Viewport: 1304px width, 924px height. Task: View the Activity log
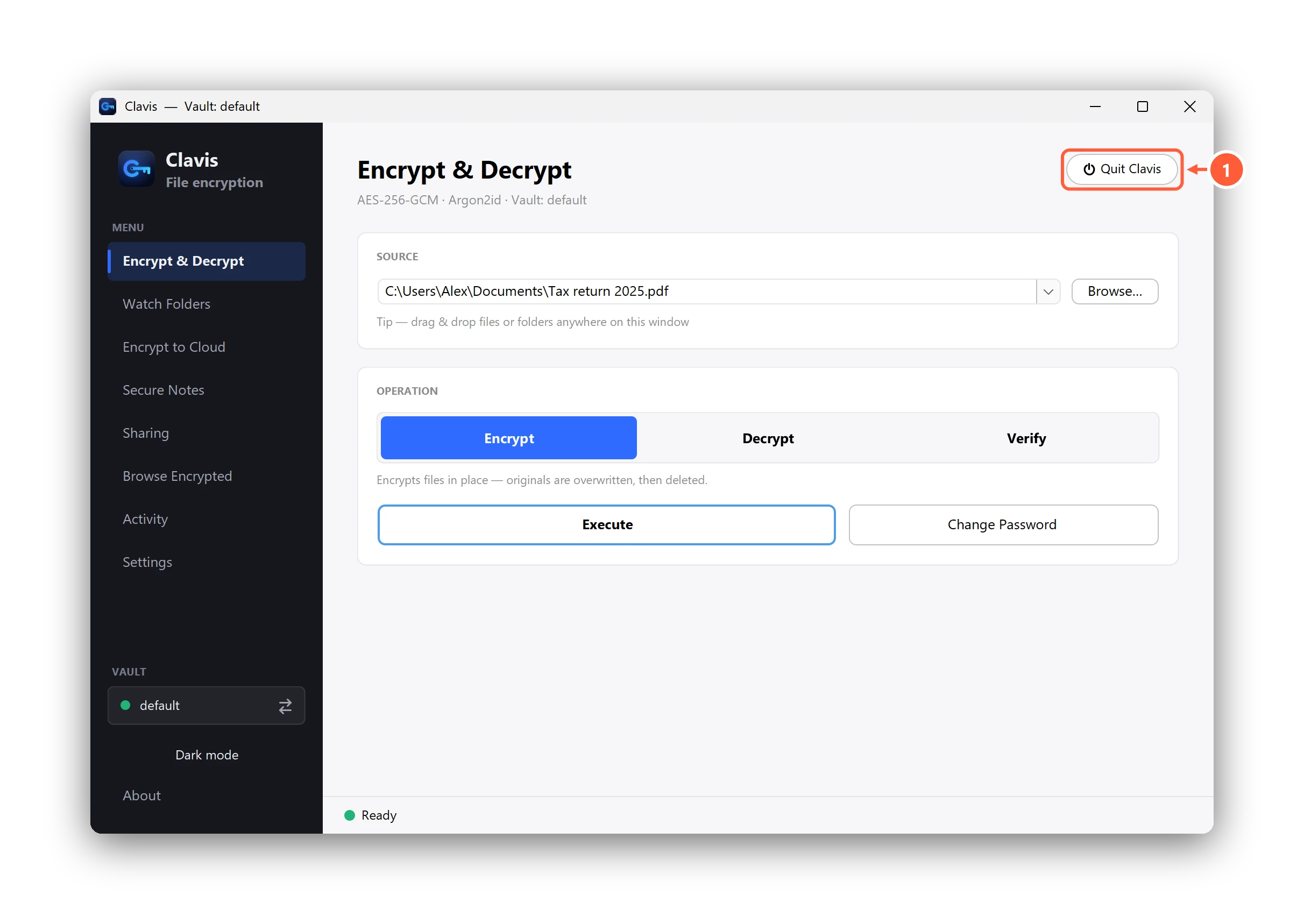click(206, 519)
